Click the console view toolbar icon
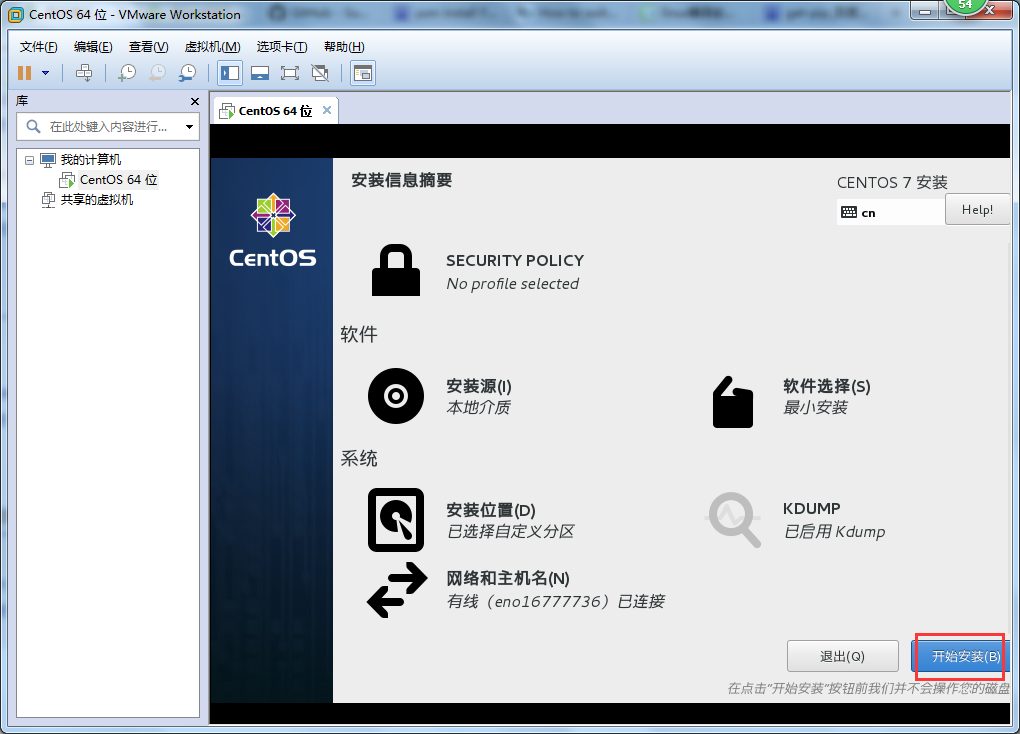The width and height of the screenshot is (1020, 734). (x=363, y=73)
